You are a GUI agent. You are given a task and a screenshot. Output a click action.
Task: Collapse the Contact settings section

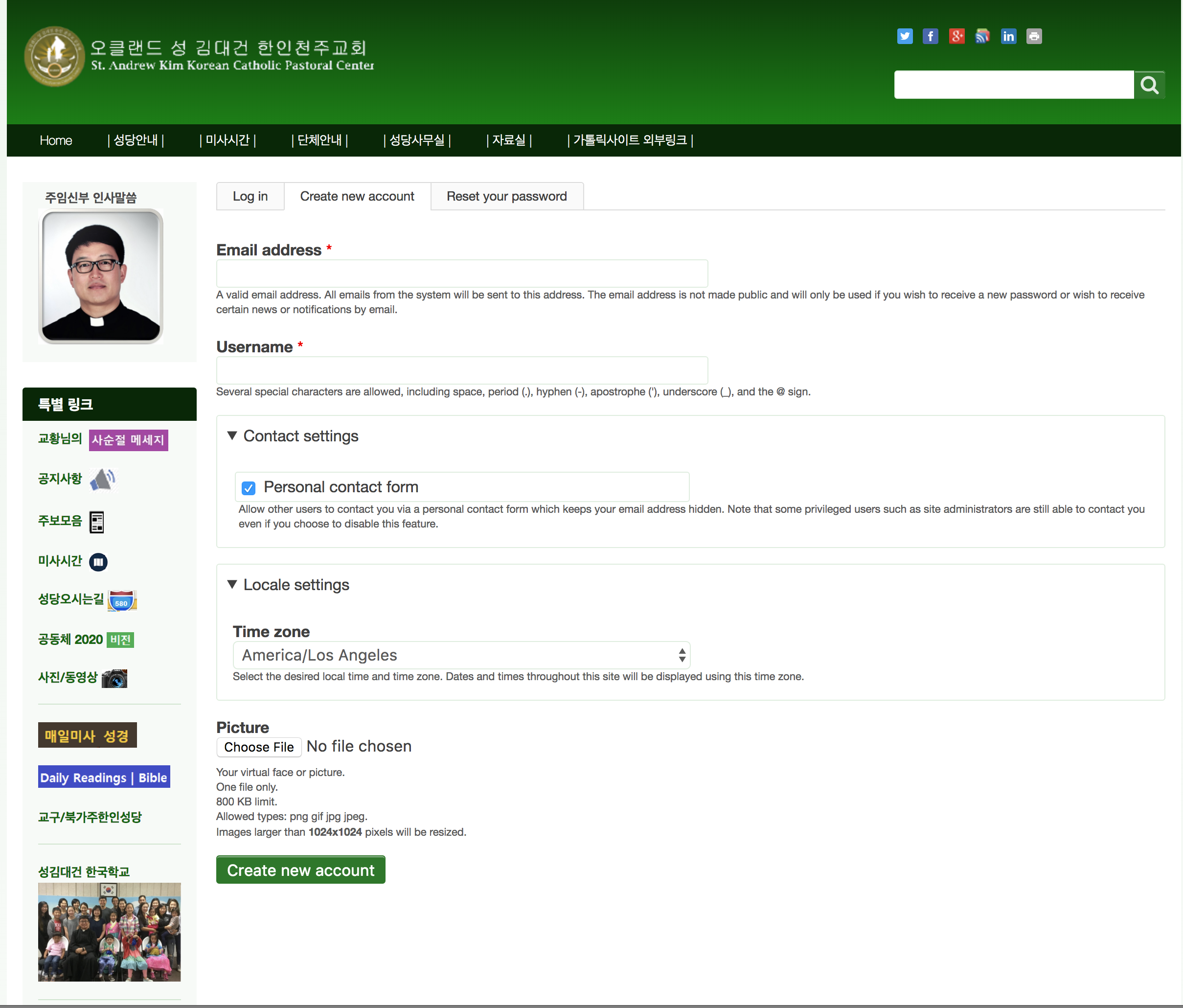293,436
